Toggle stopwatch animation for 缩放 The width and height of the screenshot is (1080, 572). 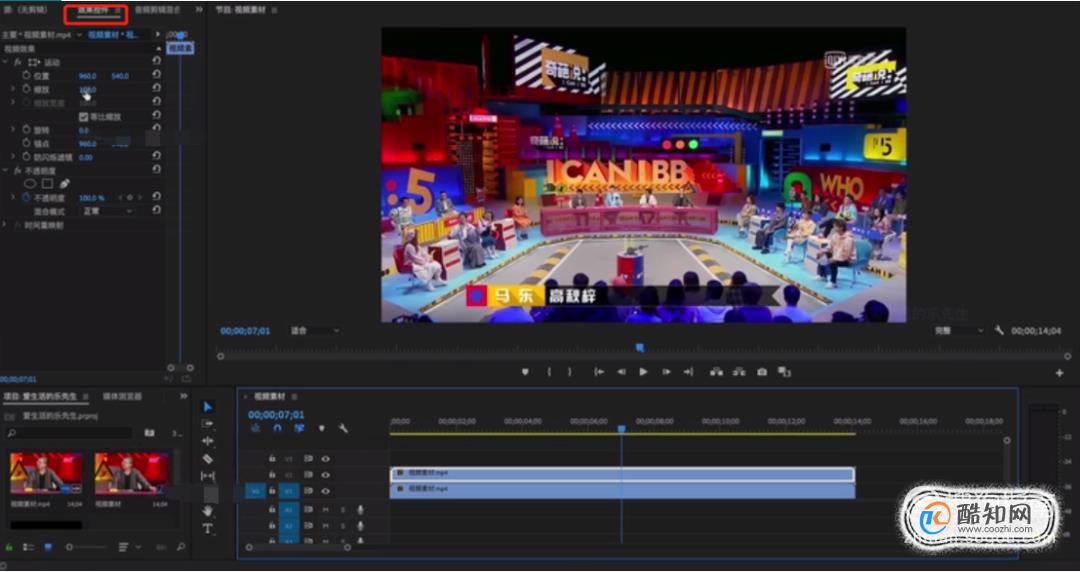[x=27, y=89]
